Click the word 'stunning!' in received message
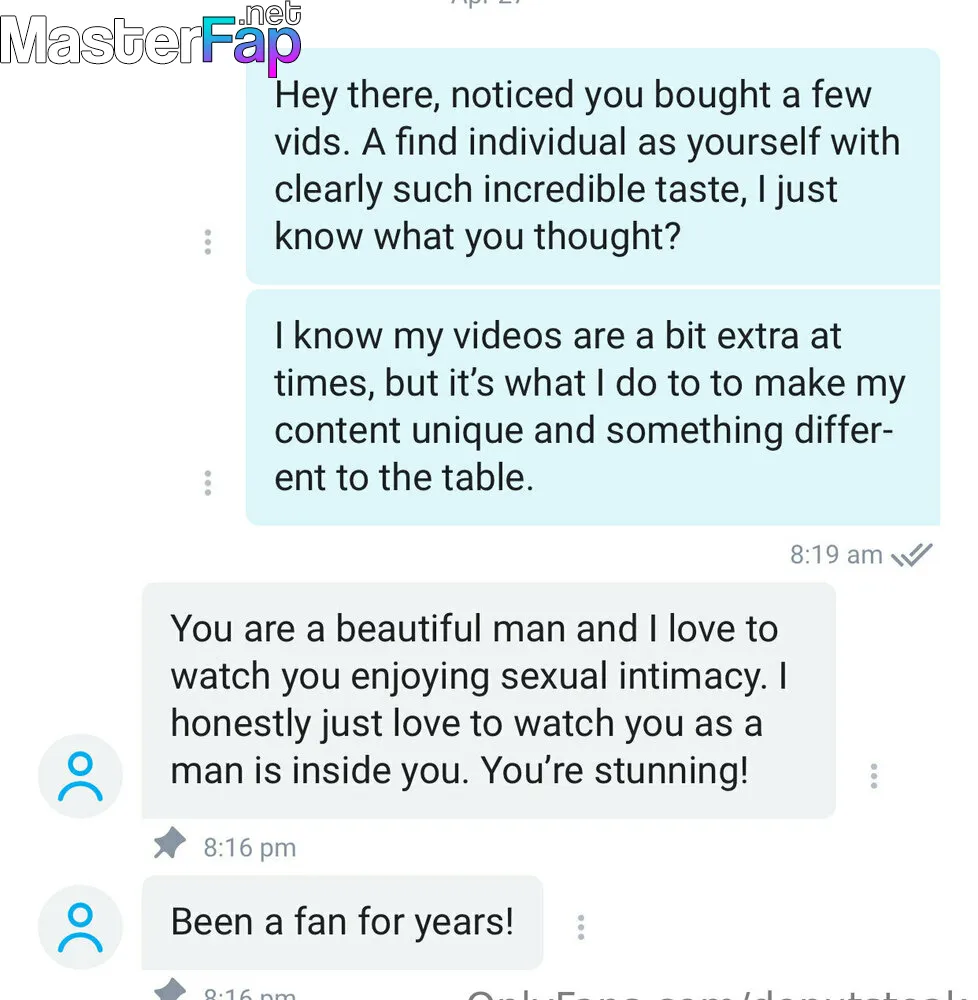The image size is (978, 1000). pos(671,771)
